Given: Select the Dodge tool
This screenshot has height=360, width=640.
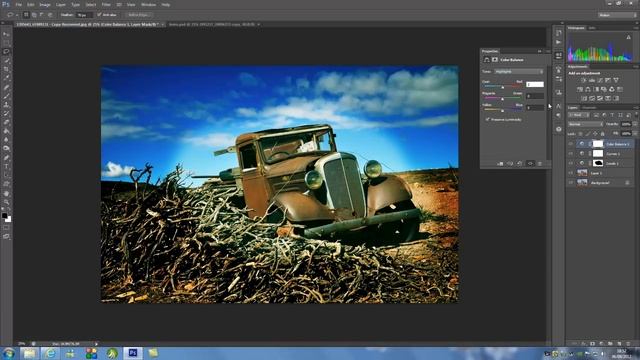Looking at the screenshot, I should (6, 149).
